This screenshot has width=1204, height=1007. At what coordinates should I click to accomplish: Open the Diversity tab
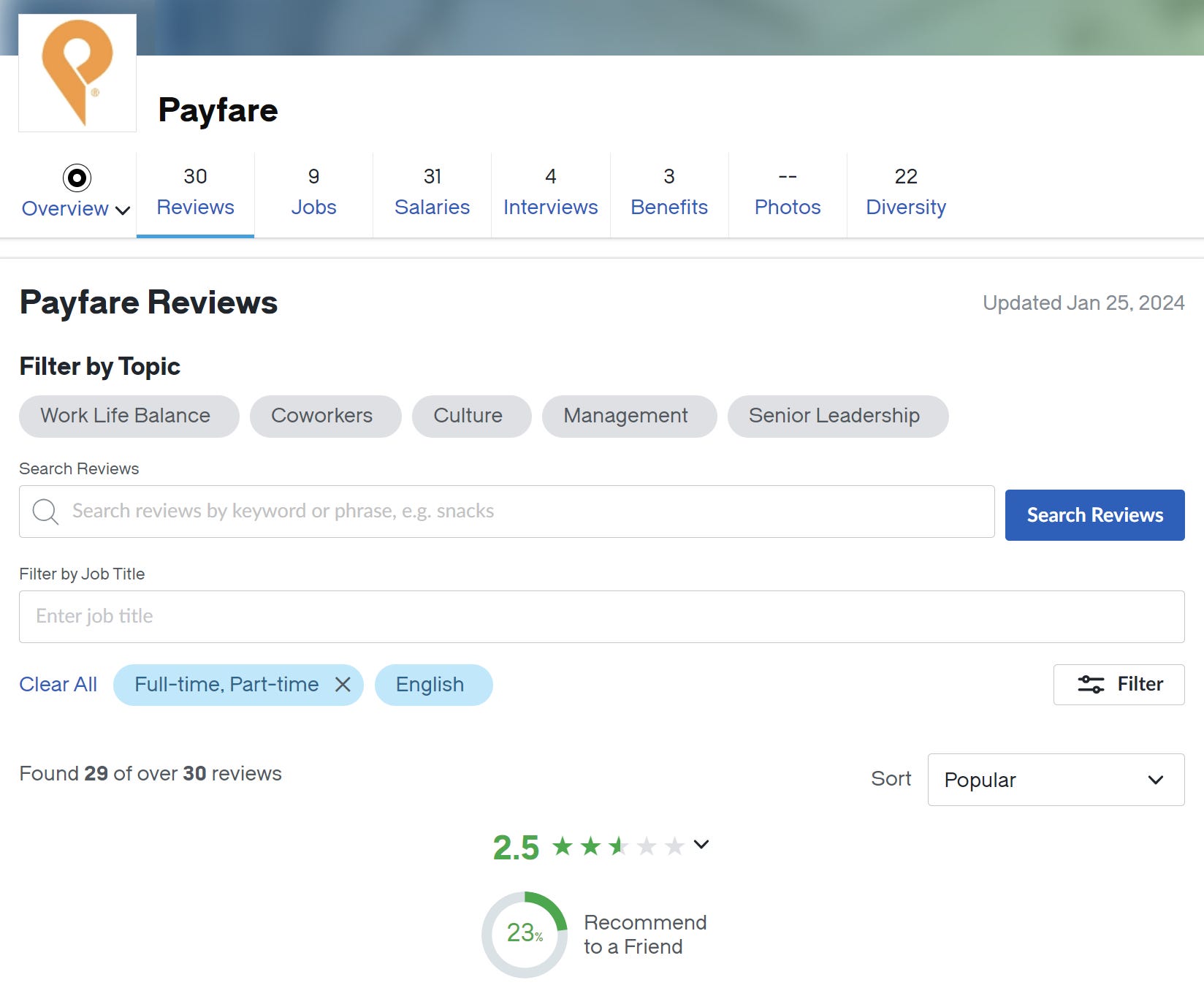[906, 193]
